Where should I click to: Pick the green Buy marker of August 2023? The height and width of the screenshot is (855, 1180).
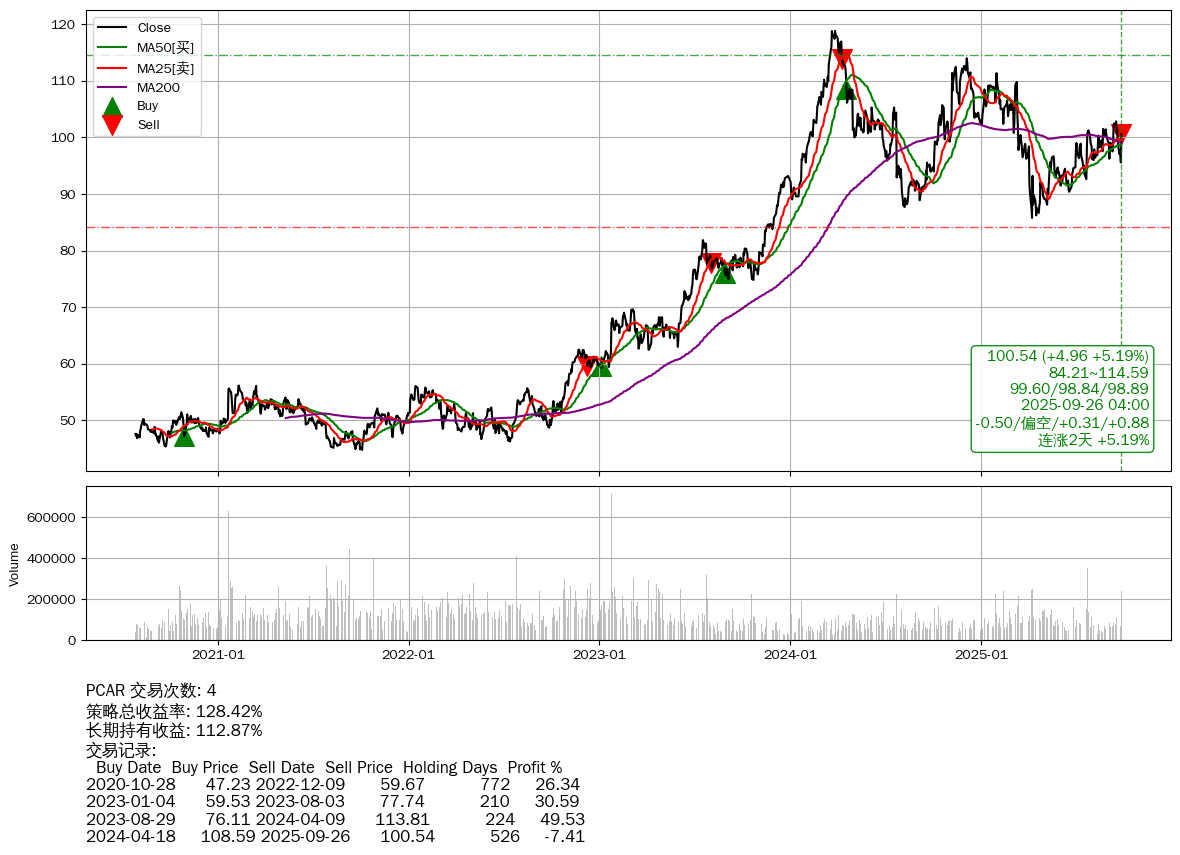725,273
